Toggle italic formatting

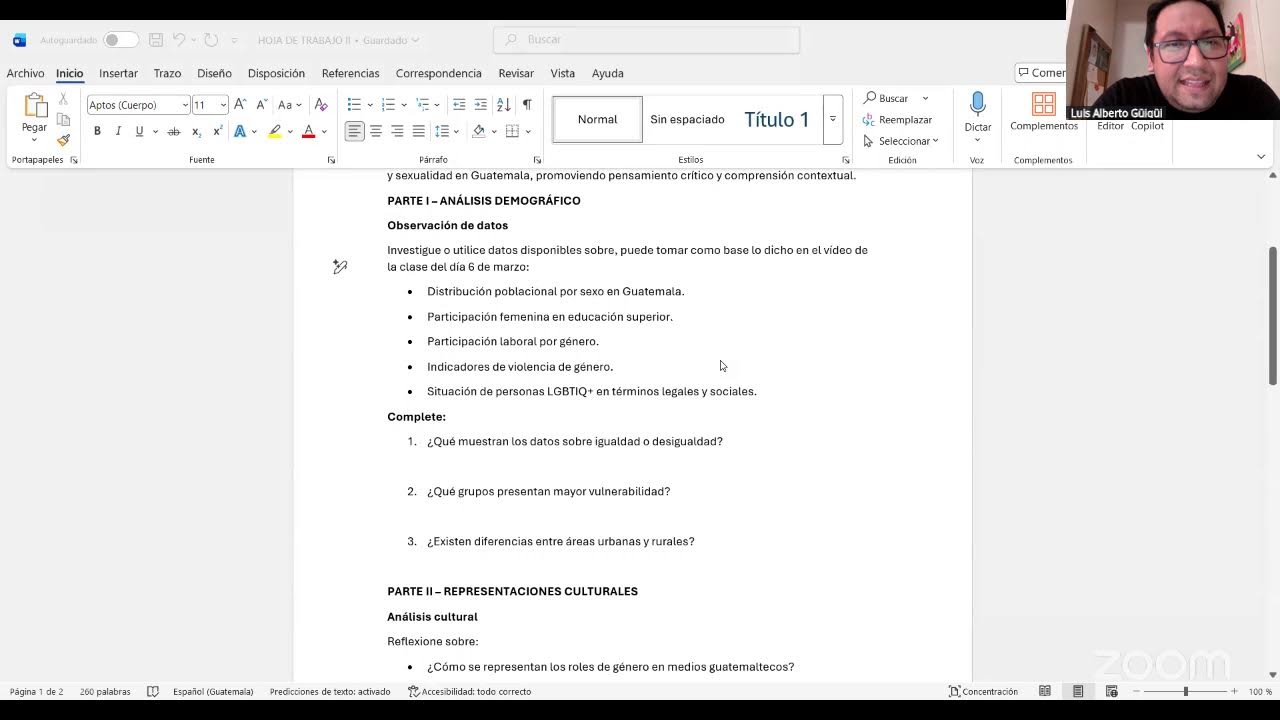(118, 132)
